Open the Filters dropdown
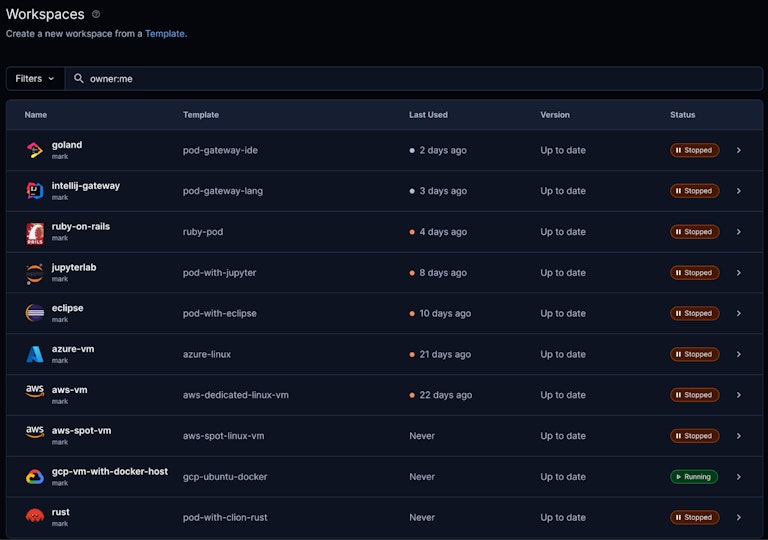 pos(36,78)
